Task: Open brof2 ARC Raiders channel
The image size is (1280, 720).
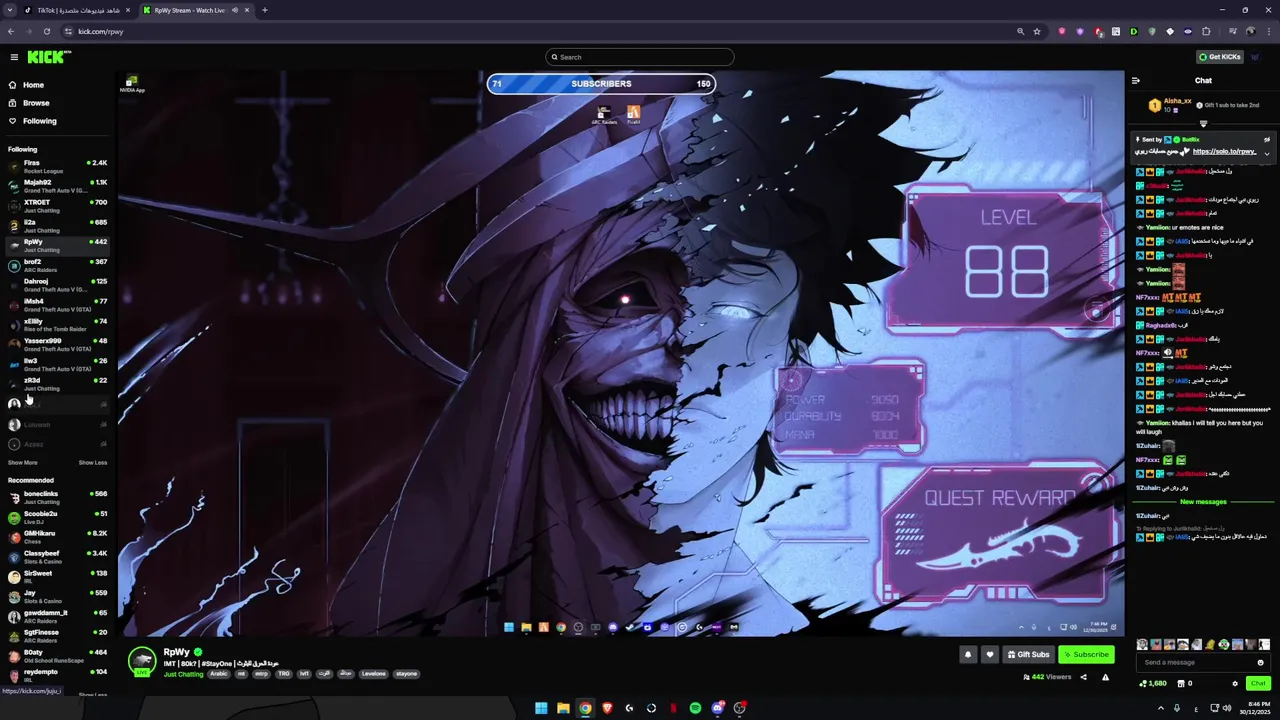Action: pyautogui.click(x=57, y=265)
